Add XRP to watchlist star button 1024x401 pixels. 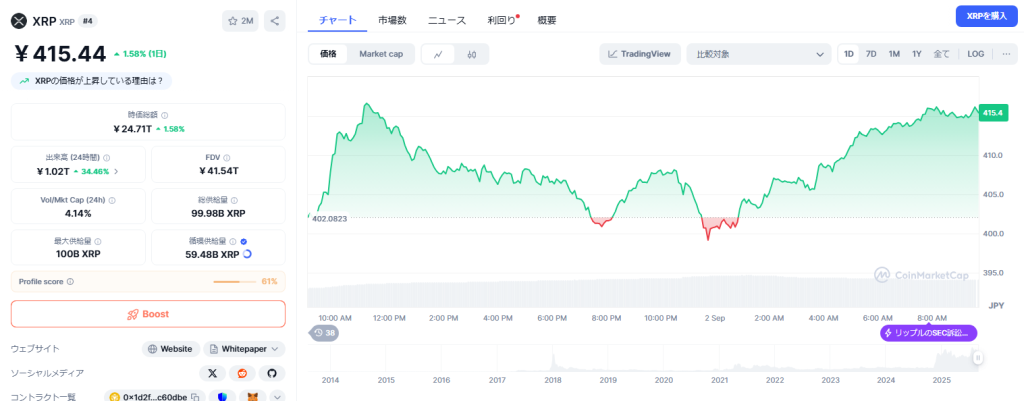click(240, 21)
